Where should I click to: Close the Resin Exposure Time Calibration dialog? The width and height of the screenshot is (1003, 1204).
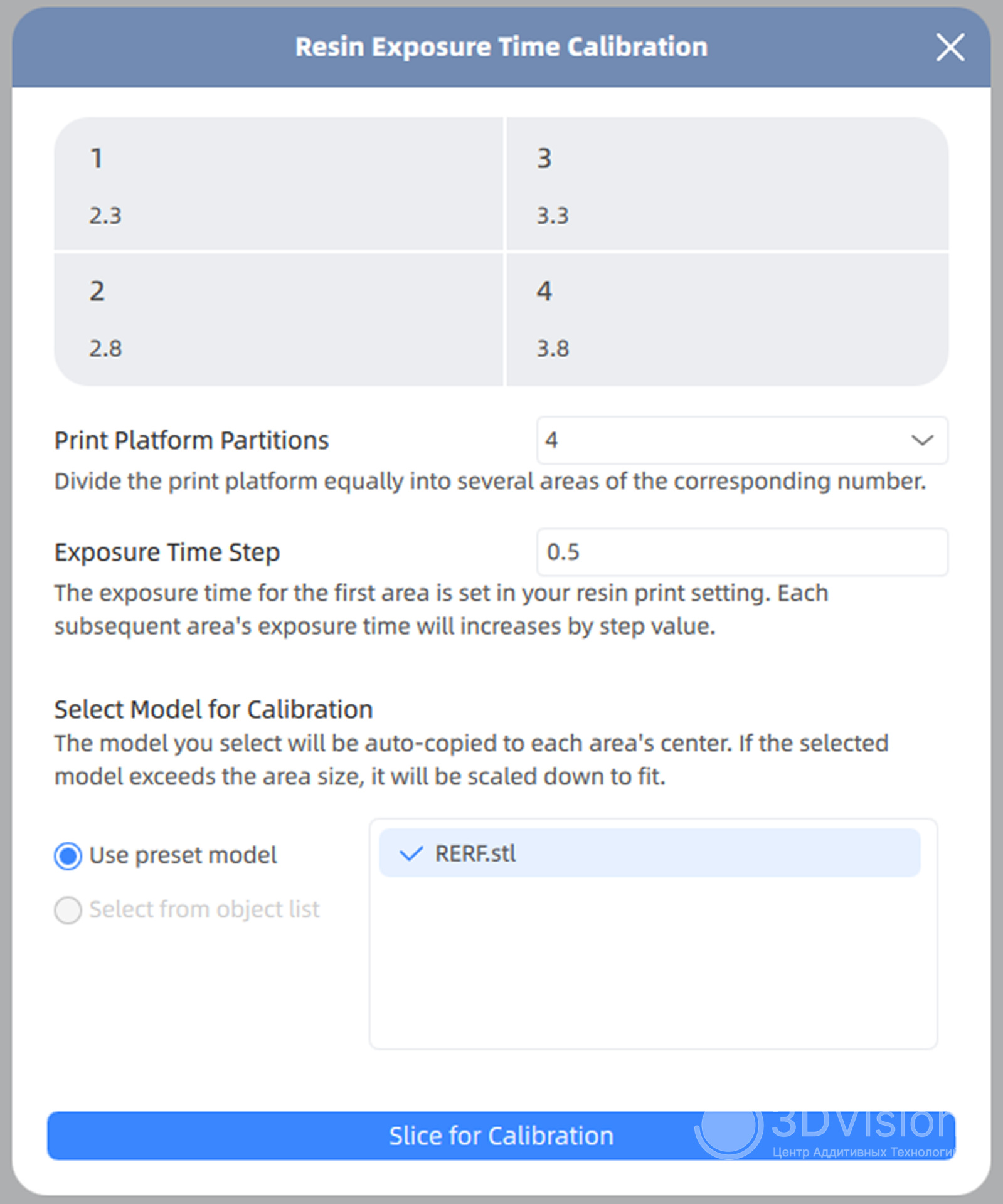950,48
